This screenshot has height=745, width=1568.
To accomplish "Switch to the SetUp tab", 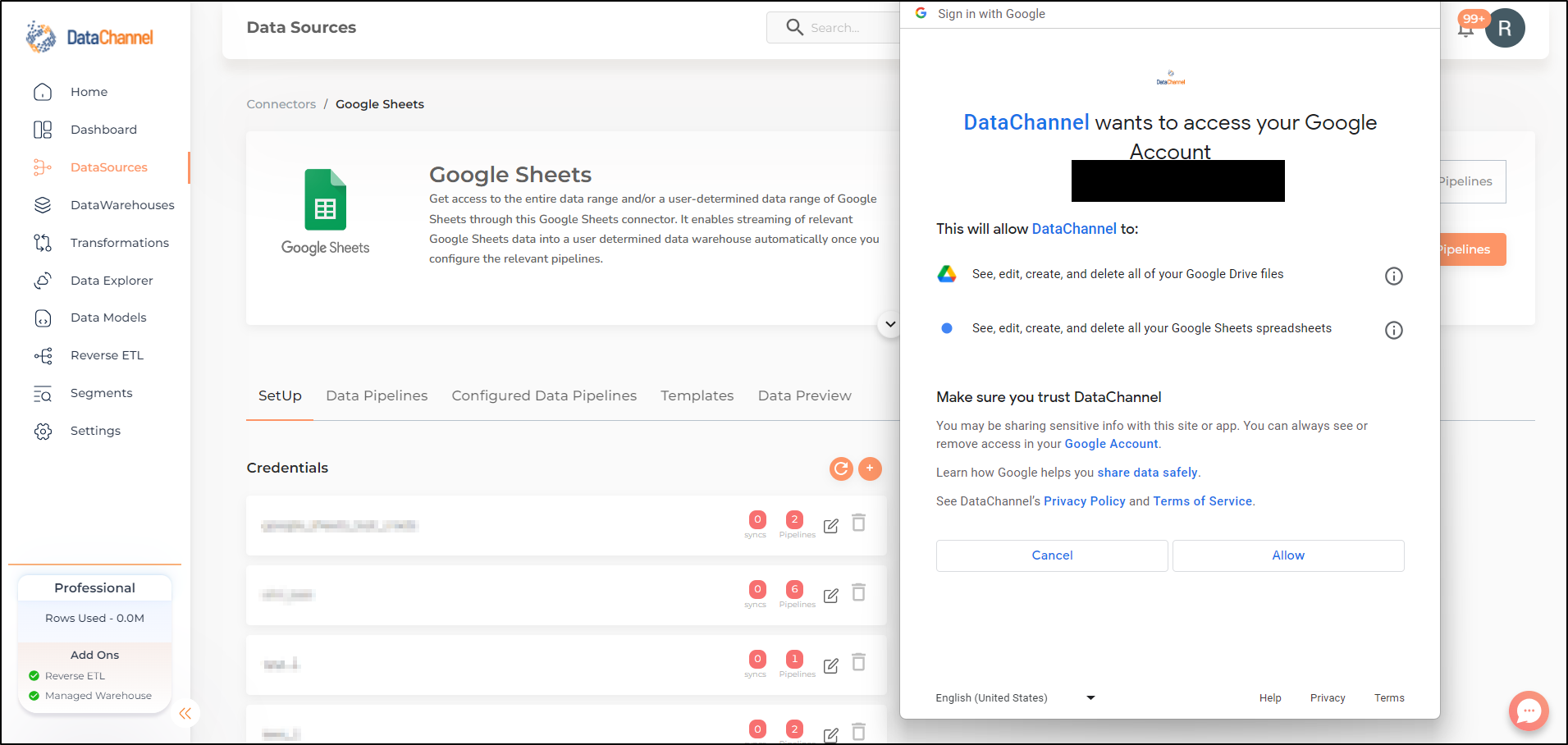I will coord(280,395).
